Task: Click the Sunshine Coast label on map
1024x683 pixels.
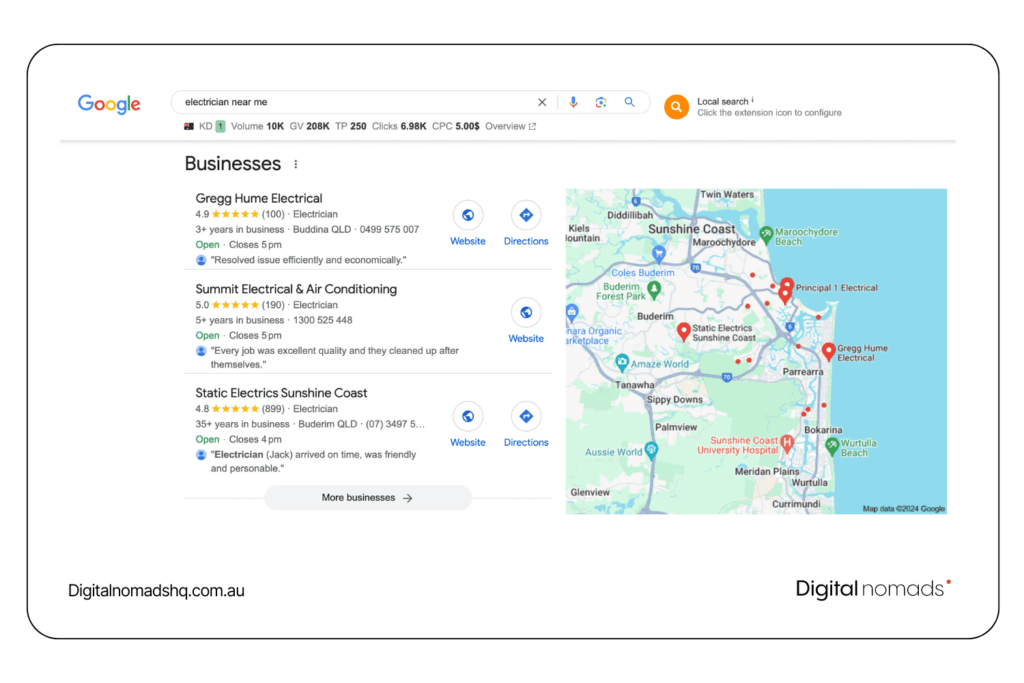Action: [692, 229]
